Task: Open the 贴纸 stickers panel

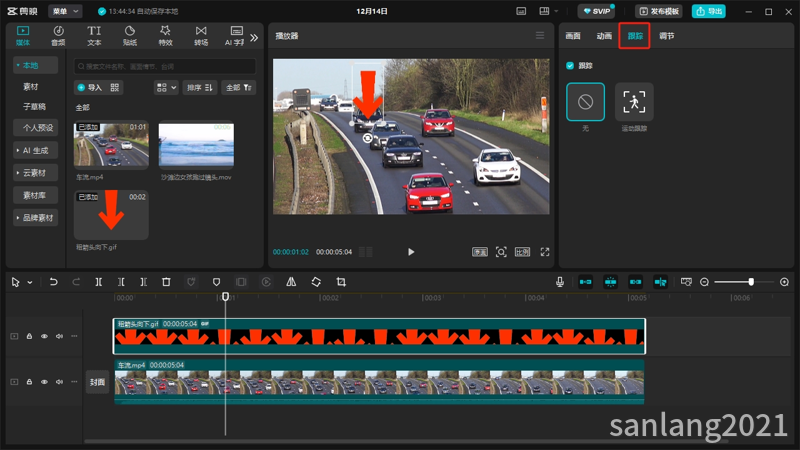Action: tap(130, 36)
